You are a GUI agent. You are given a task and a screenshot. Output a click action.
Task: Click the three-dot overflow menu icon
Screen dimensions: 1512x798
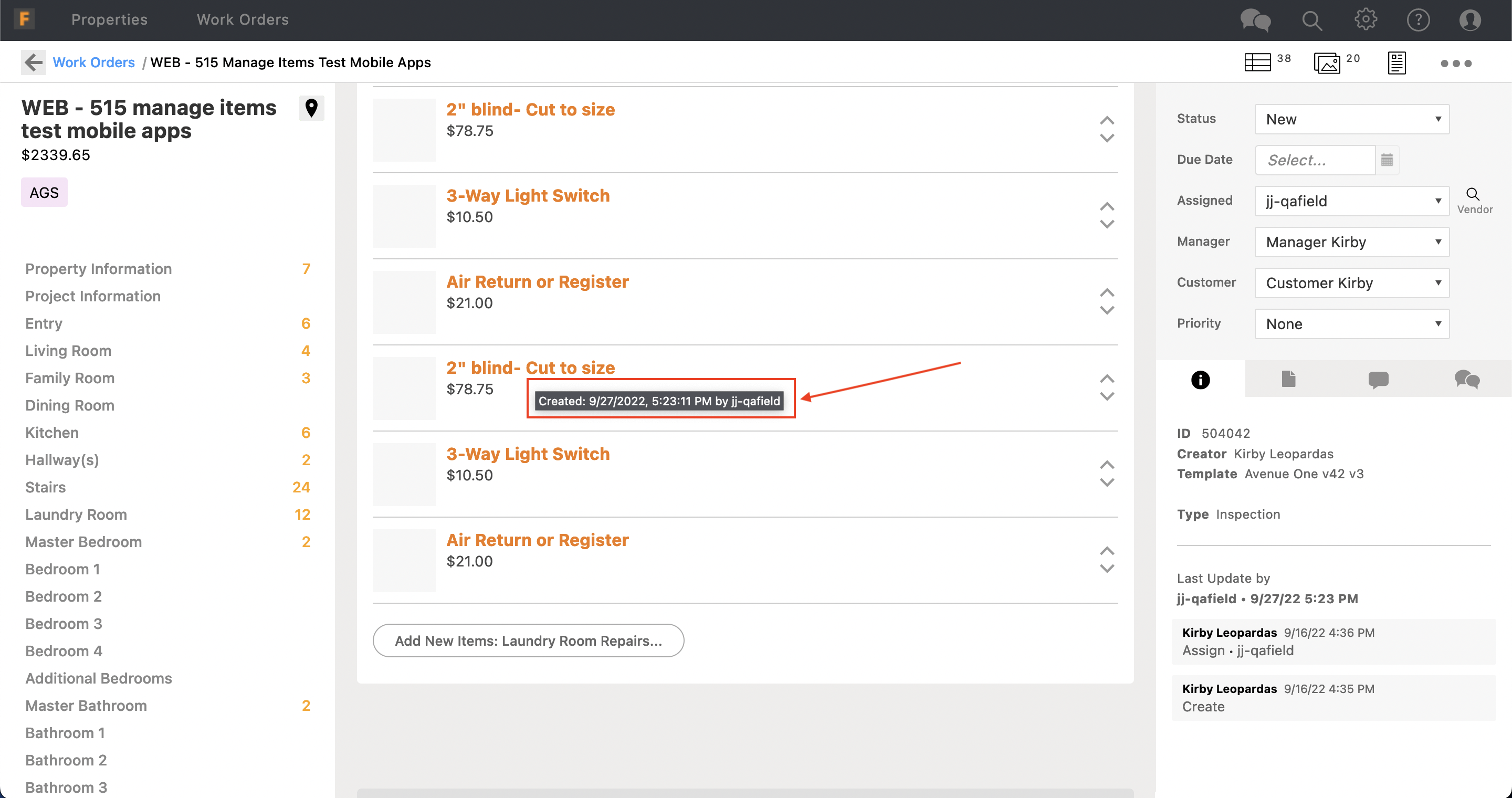(1455, 63)
